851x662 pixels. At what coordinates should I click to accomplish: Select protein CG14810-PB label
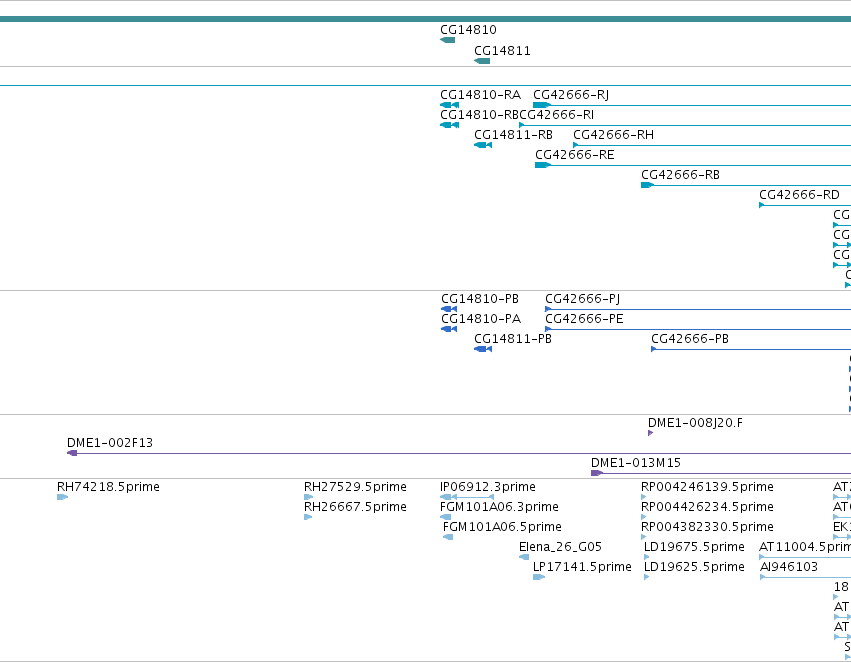coord(480,299)
